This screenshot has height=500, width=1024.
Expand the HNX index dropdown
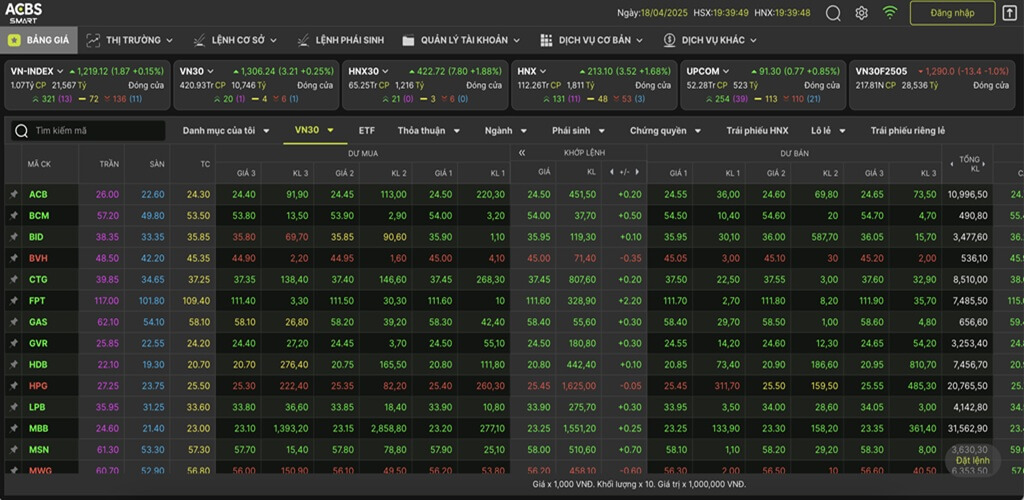click(x=543, y=71)
